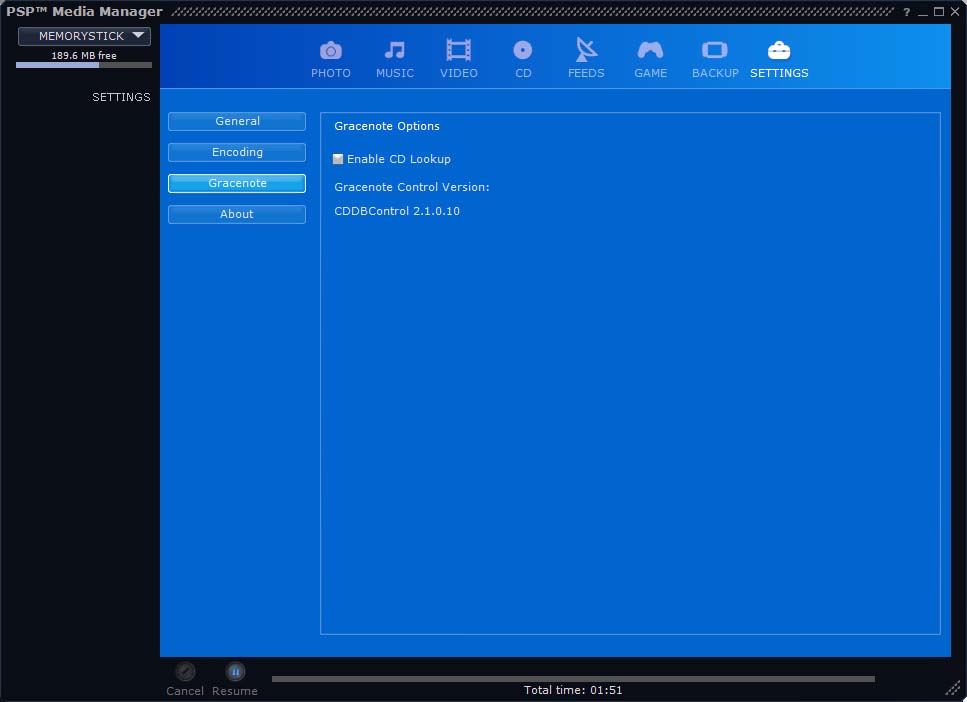Click the '189.6 MB free' text

click(84, 56)
